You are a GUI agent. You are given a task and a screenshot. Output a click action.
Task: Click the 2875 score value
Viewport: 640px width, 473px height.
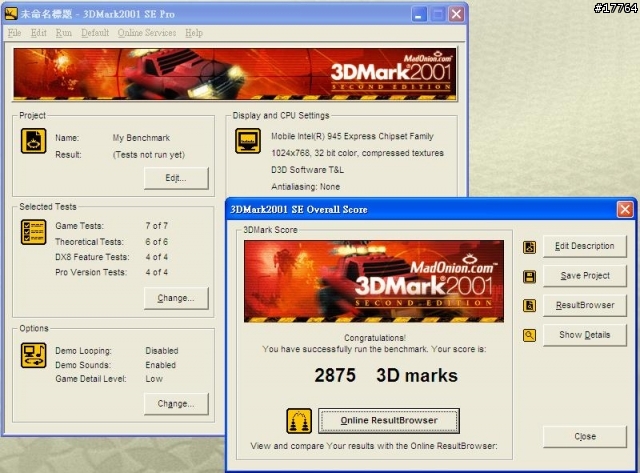coord(335,375)
